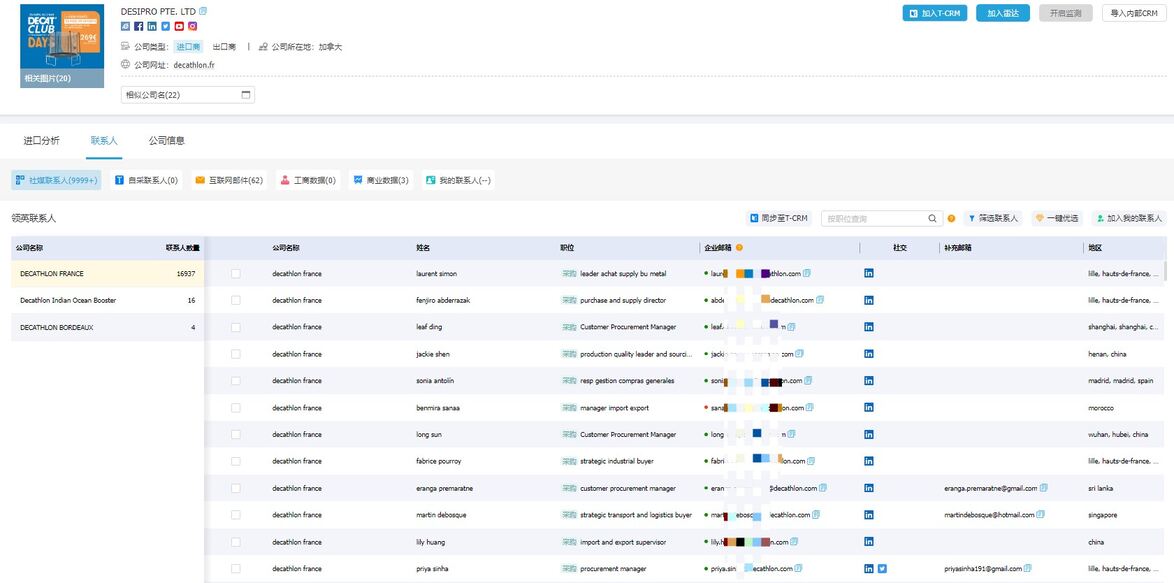This screenshot has height=583, width=1174.
Task: Open Twitter profile of priya sinha
Action: click(882, 569)
